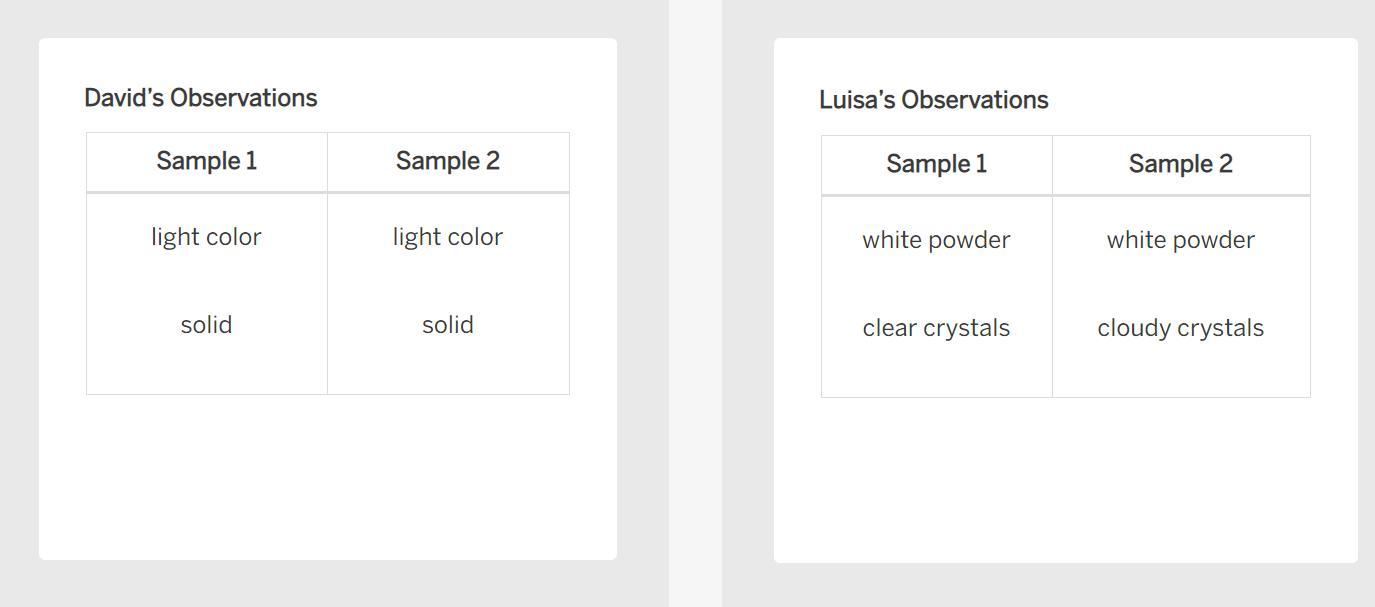Image resolution: width=1375 pixels, height=607 pixels.
Task: Select the 'clear crystals' observation
Action: point(936,328)
